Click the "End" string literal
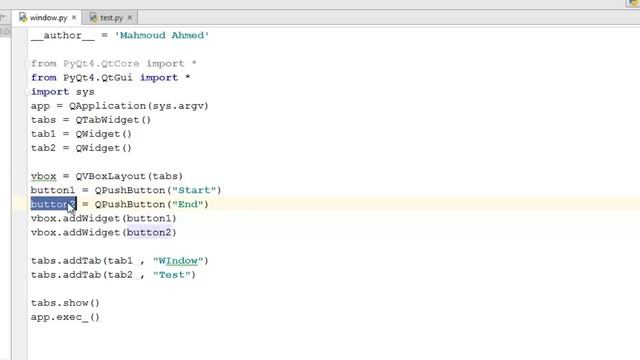640x360 pixels. [x=187, y=204]
